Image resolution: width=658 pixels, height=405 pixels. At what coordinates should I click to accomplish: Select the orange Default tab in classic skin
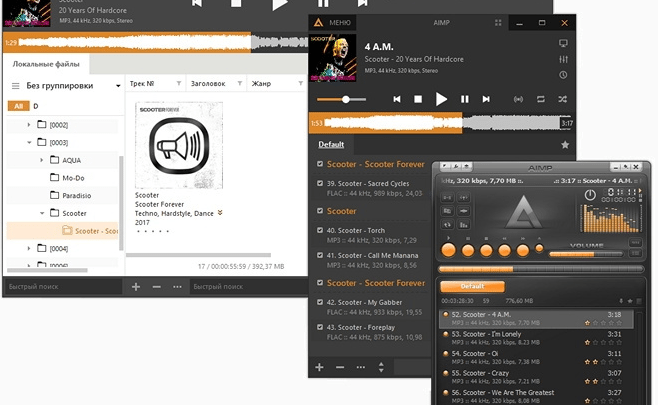click(x=473, y=286)
